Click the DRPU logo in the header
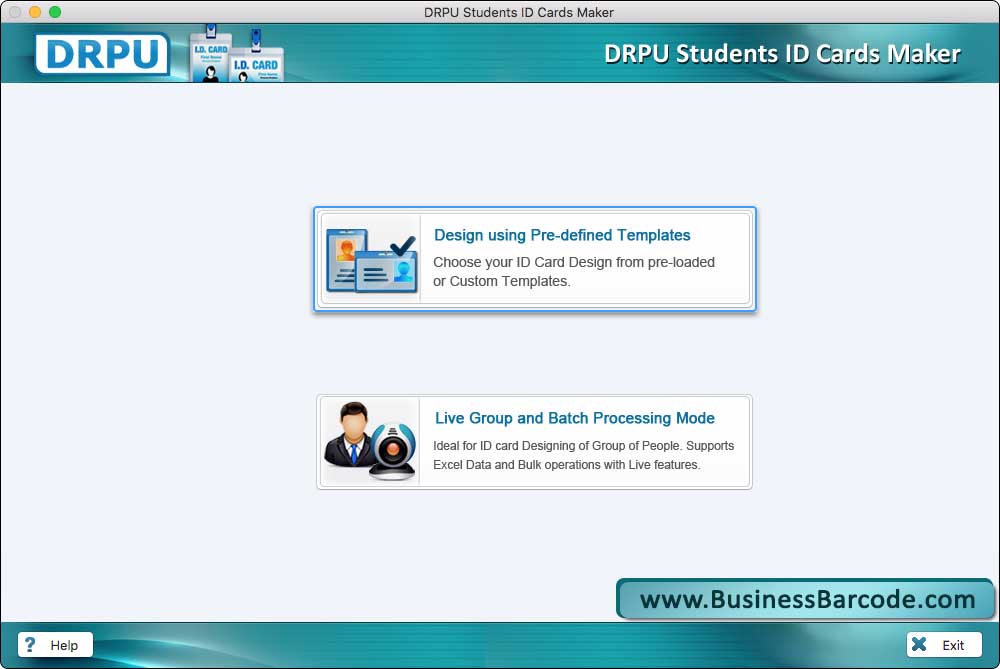 [102, 54]
